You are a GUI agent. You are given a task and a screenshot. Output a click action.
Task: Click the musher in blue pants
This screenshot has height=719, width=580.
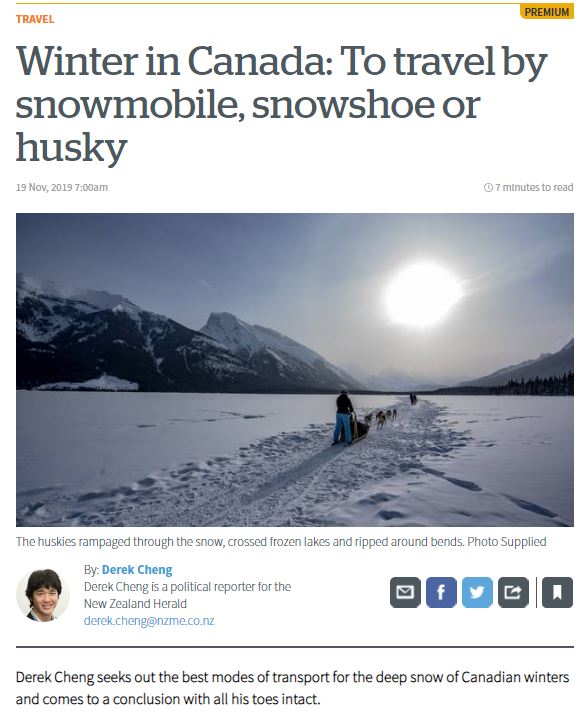coord(343,418)
